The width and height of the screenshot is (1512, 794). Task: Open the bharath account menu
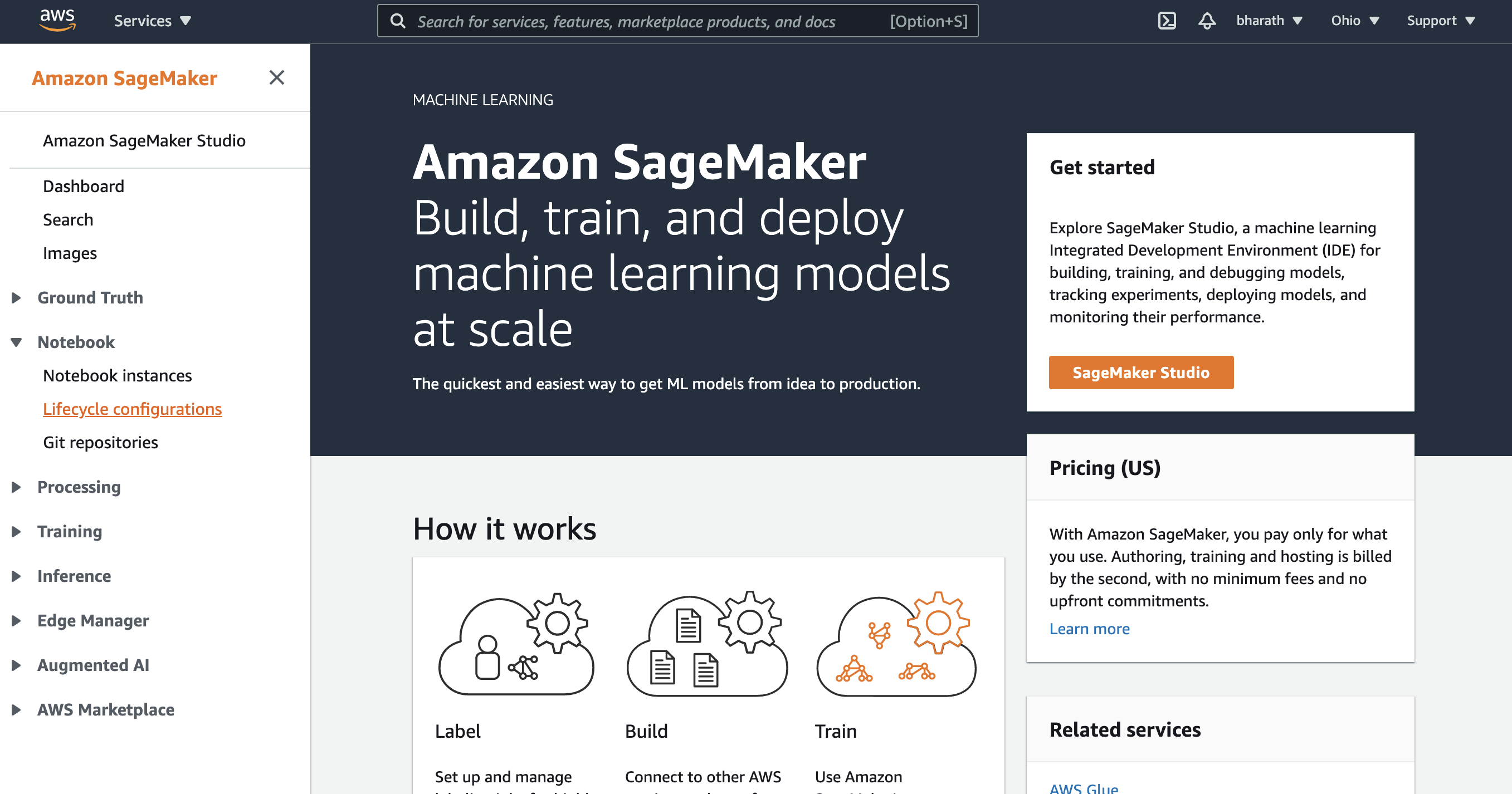(1270, 21)
